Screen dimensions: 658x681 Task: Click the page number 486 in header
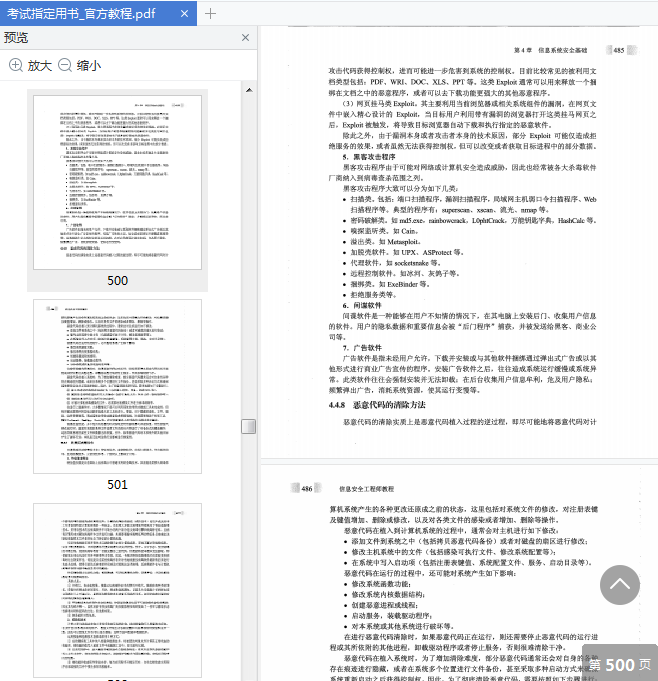[307, 489]
